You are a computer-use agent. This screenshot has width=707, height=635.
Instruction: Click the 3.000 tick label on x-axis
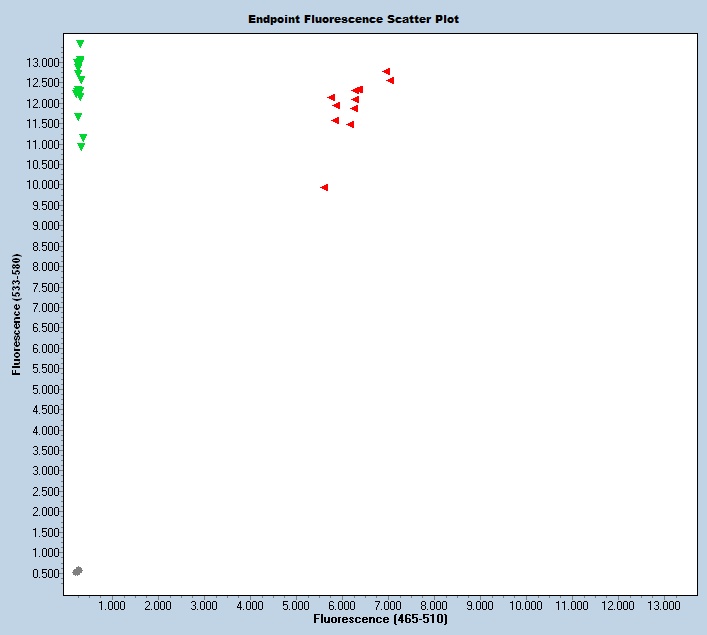tap(203, 605)
